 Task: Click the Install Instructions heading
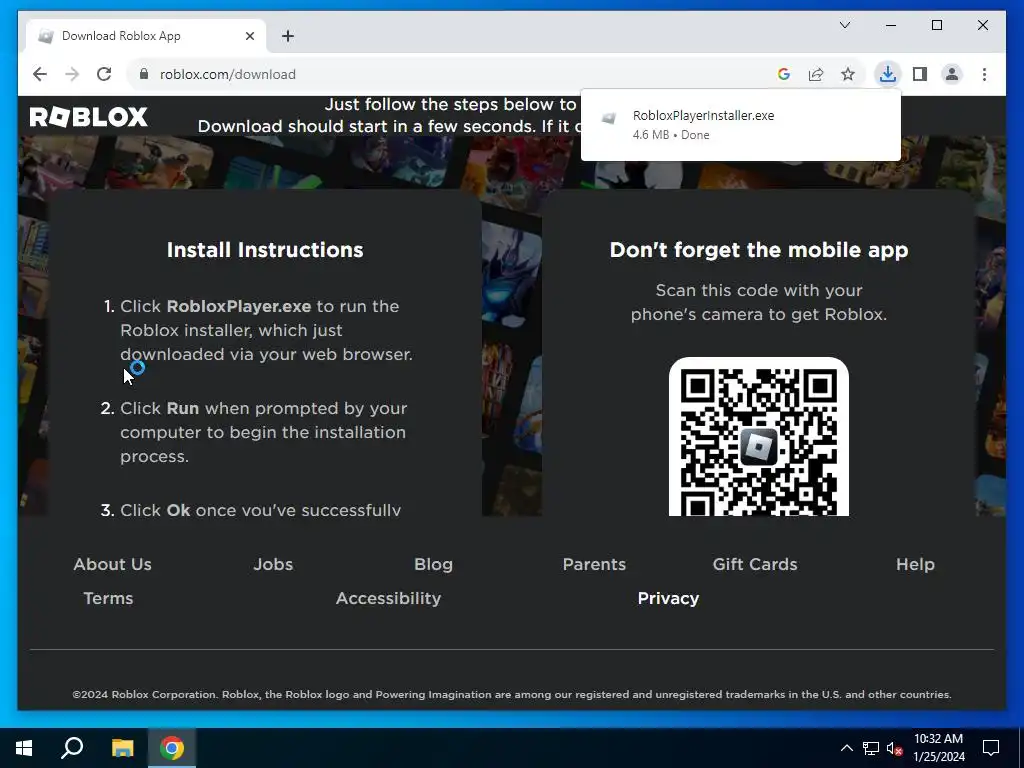point(265,250)
